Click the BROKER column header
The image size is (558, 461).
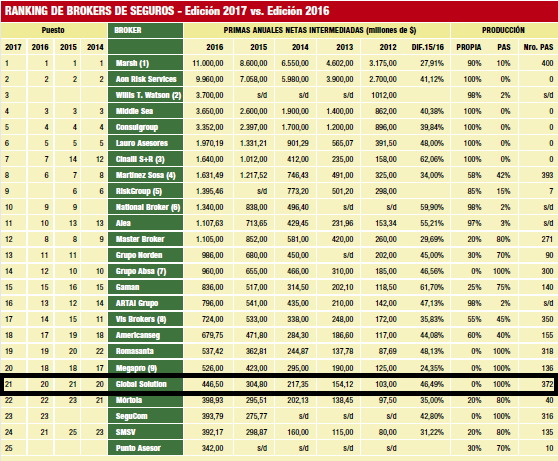pyautogui.click(x=146, y=30)
